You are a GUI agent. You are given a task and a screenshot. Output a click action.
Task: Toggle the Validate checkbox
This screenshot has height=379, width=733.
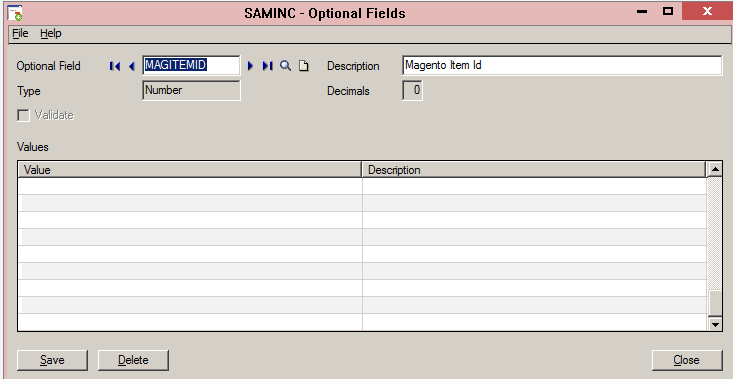[23, 115]
